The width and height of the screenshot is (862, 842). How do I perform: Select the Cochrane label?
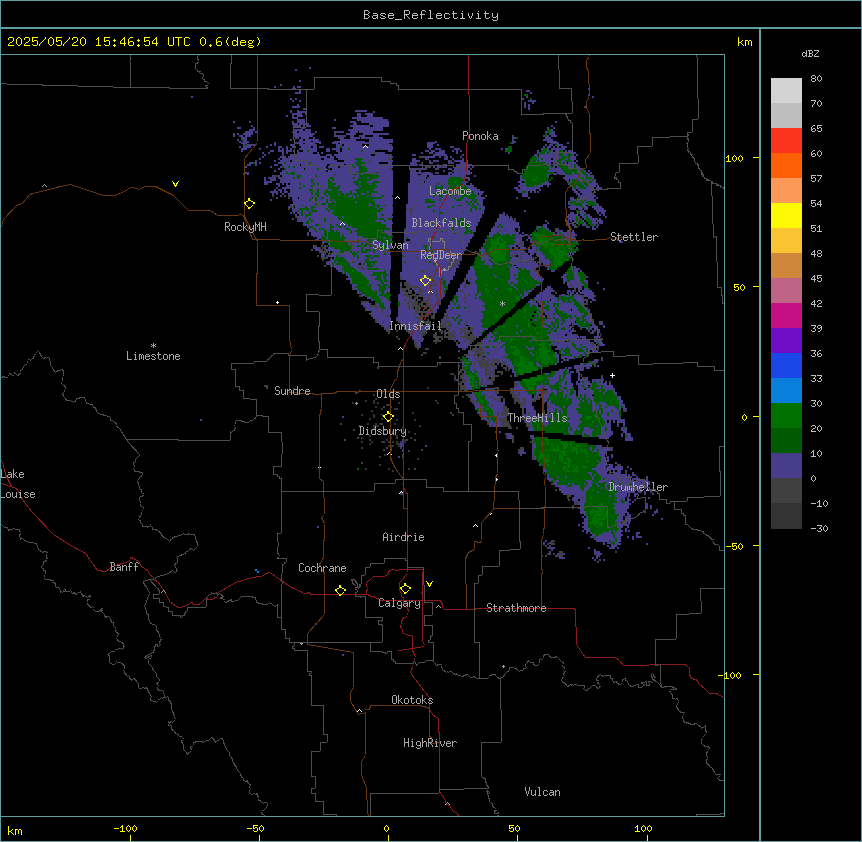click(322, 568)
